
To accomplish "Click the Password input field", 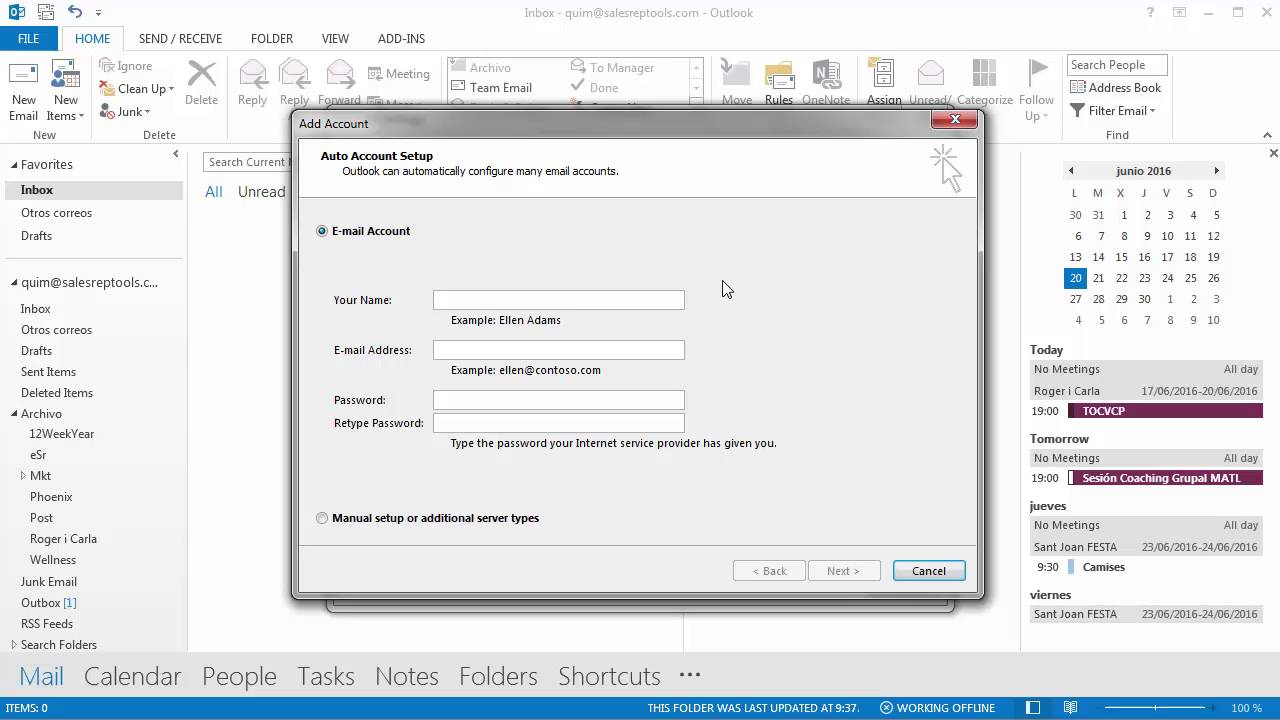I will pos(559,400).
